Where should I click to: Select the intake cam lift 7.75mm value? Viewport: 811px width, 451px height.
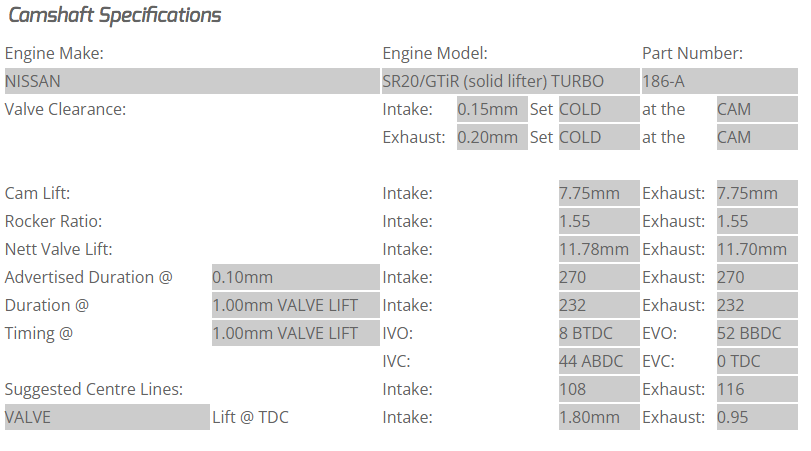tap(598, 193)
